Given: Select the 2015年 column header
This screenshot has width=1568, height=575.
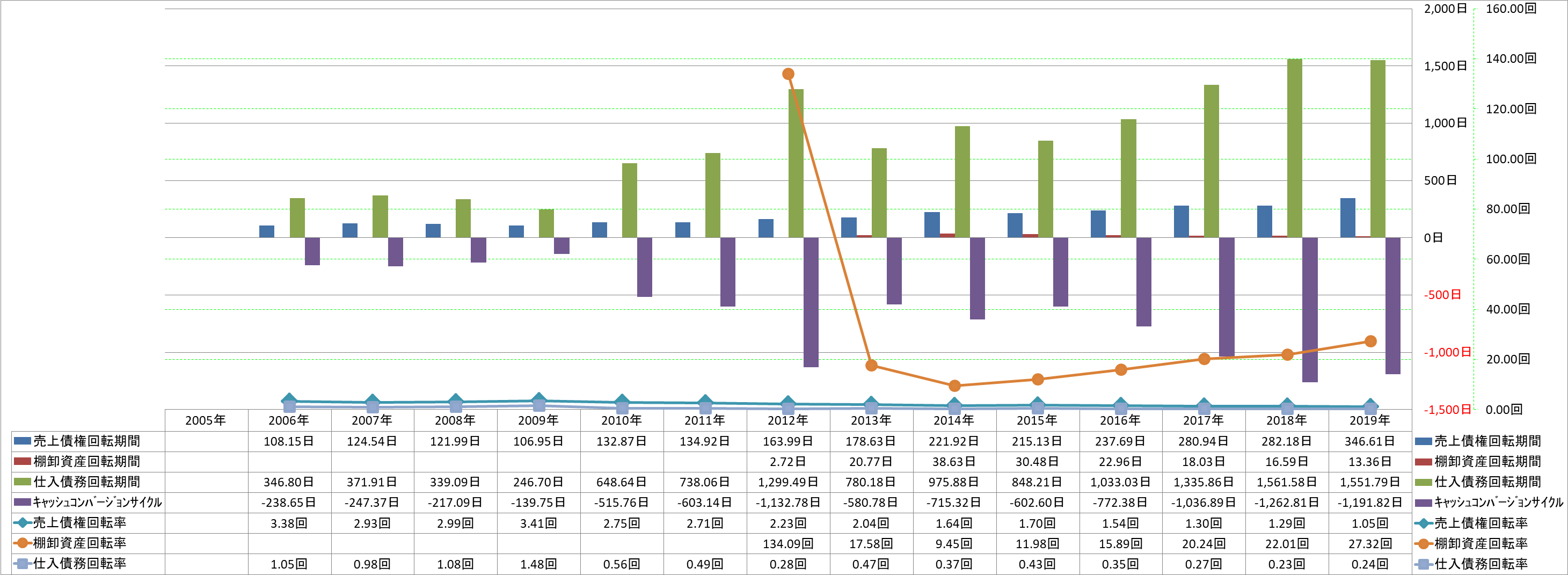Looking at the screenshot, I should pyautogui.click(x=1038, y=420).
